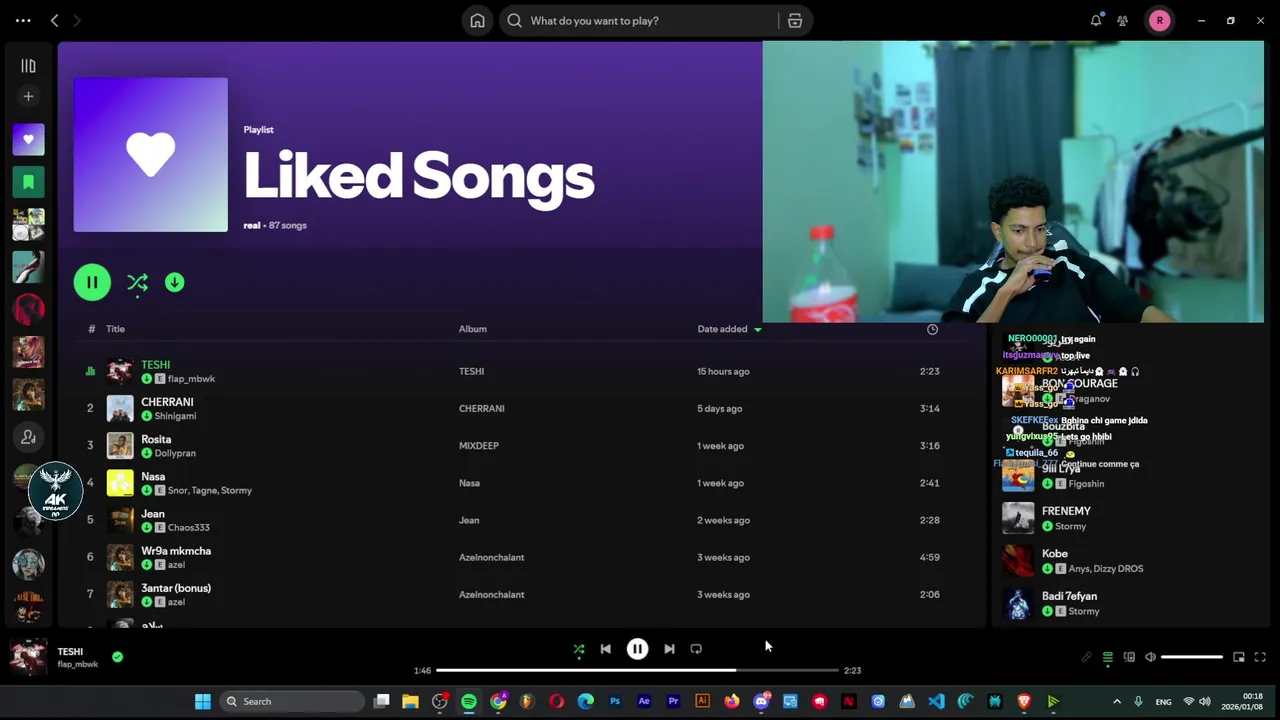Sort by the Title column header

[116, 329]
